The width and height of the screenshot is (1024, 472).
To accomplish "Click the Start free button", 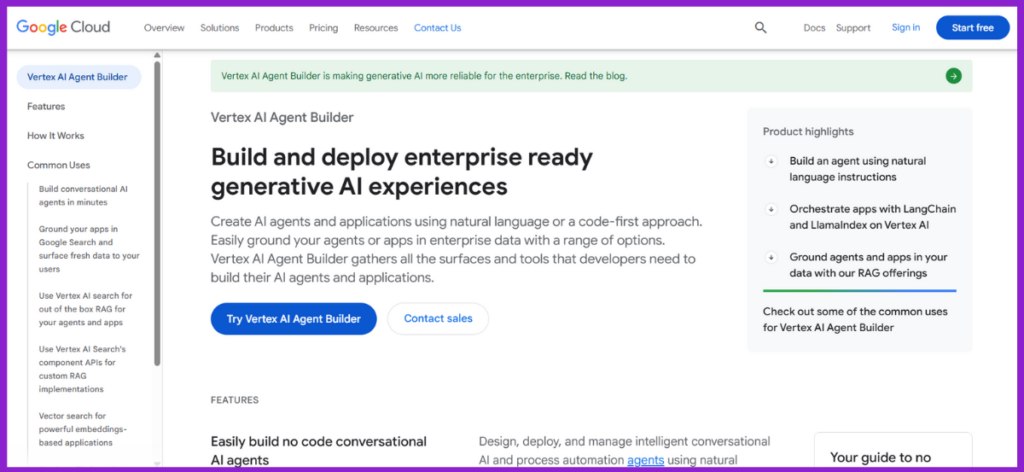I will click(x=972, y=27).
